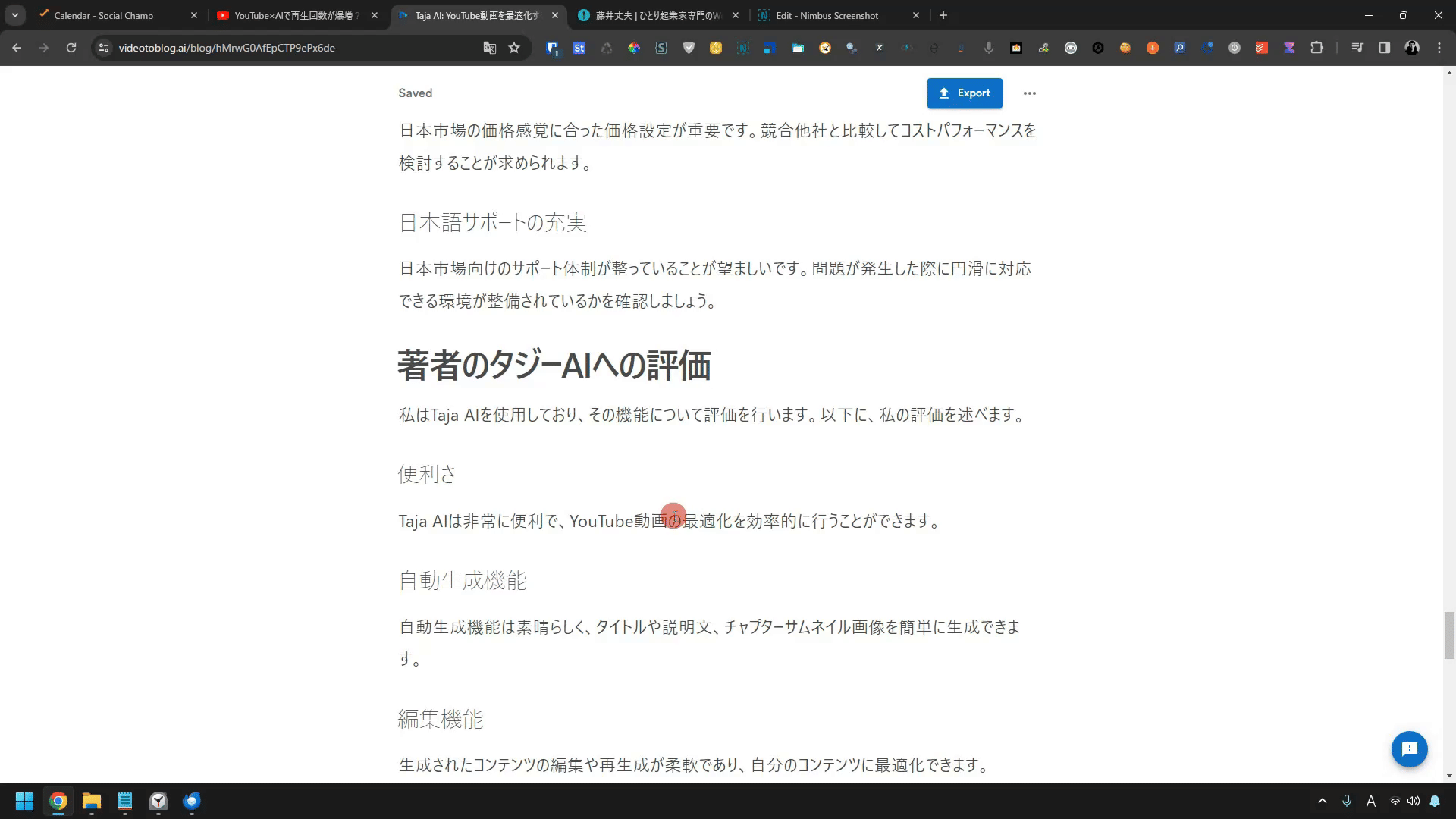
Task: Open the chat support bubble icon
Action: pyautogui.click(x=1409, y=749)
